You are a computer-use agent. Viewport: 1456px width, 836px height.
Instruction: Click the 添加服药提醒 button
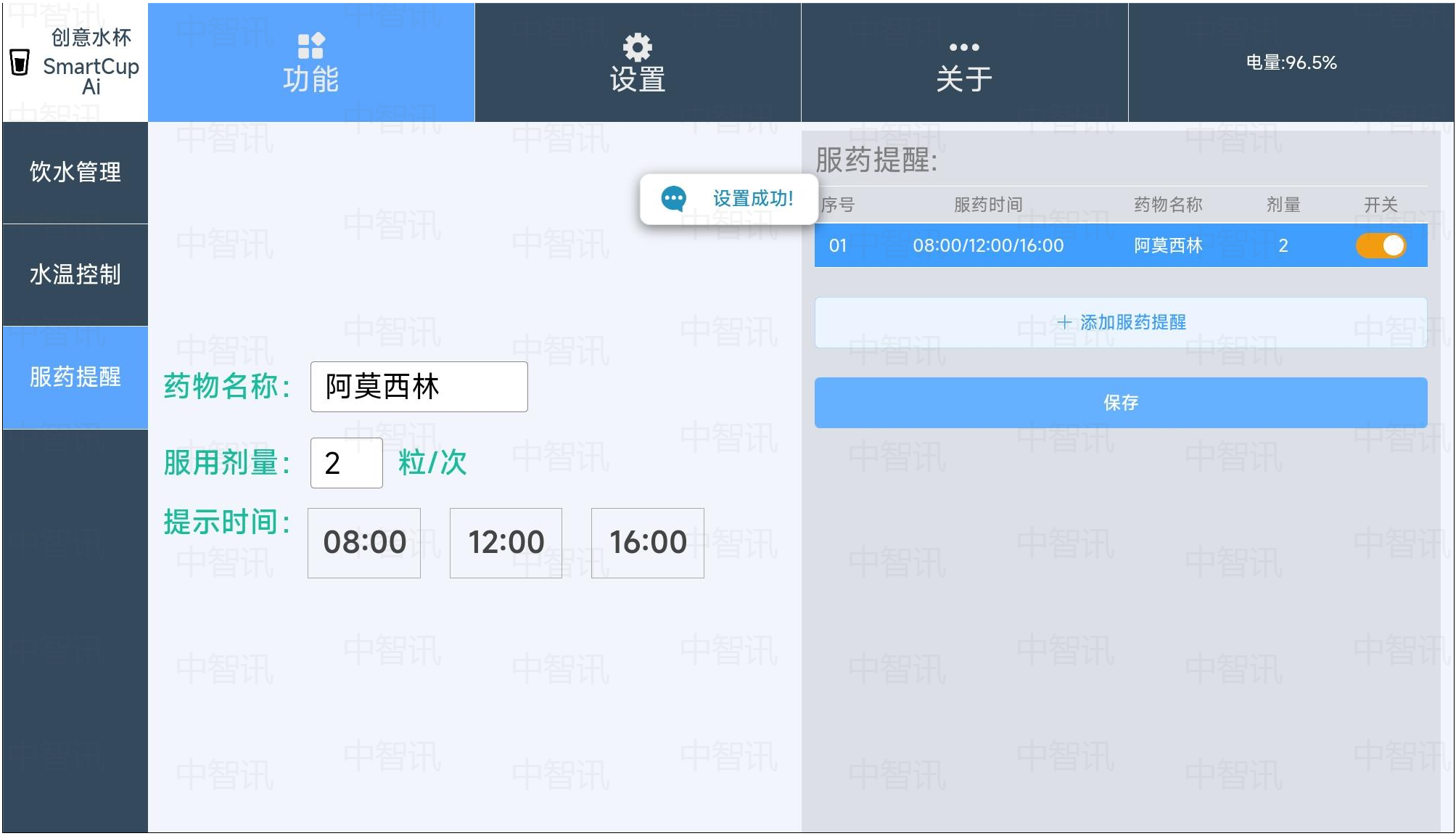click(x=1121, y=322)
